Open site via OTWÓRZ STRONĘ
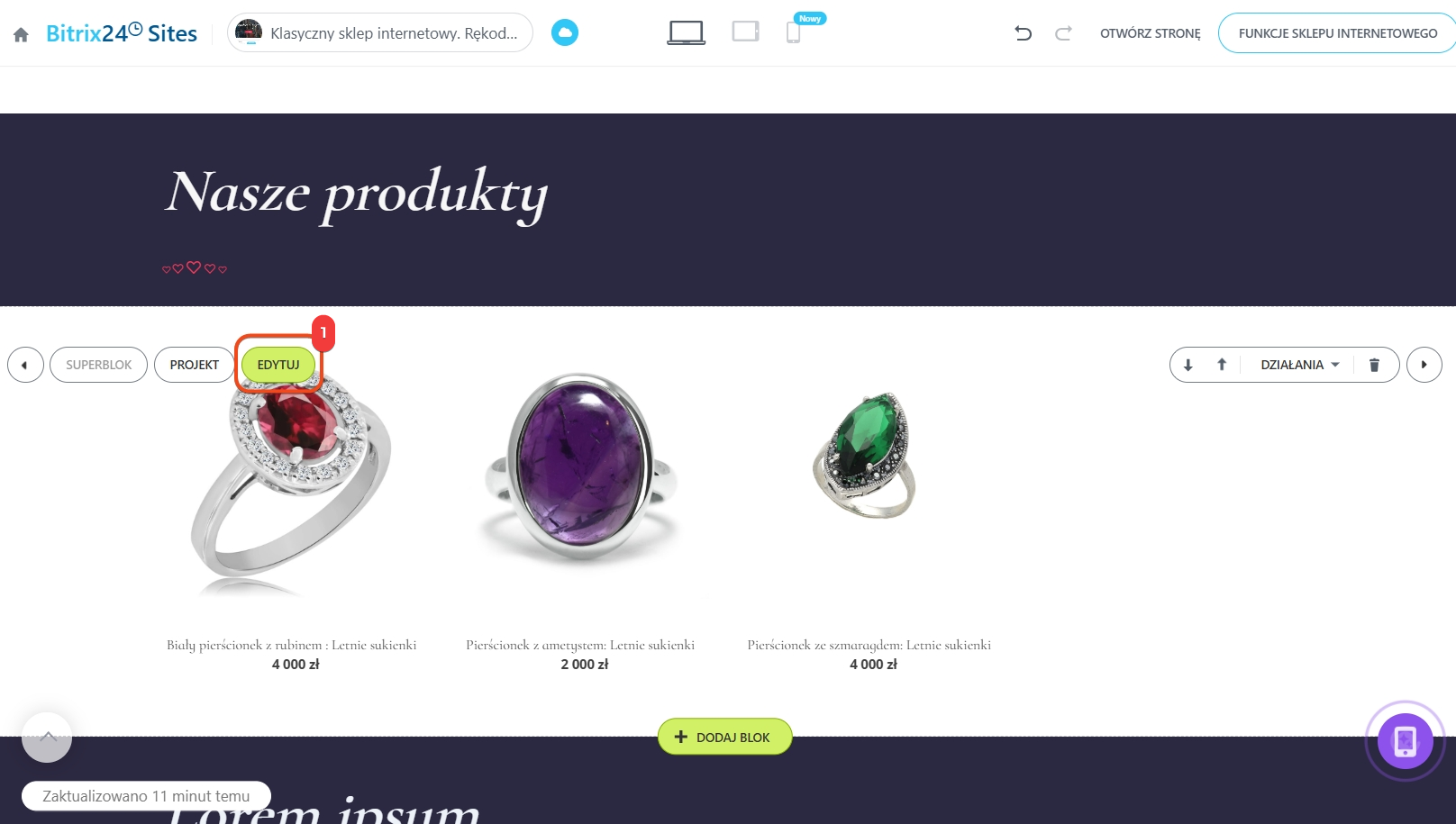This screenshot has width=1456, height=824. pos(1151,33)
